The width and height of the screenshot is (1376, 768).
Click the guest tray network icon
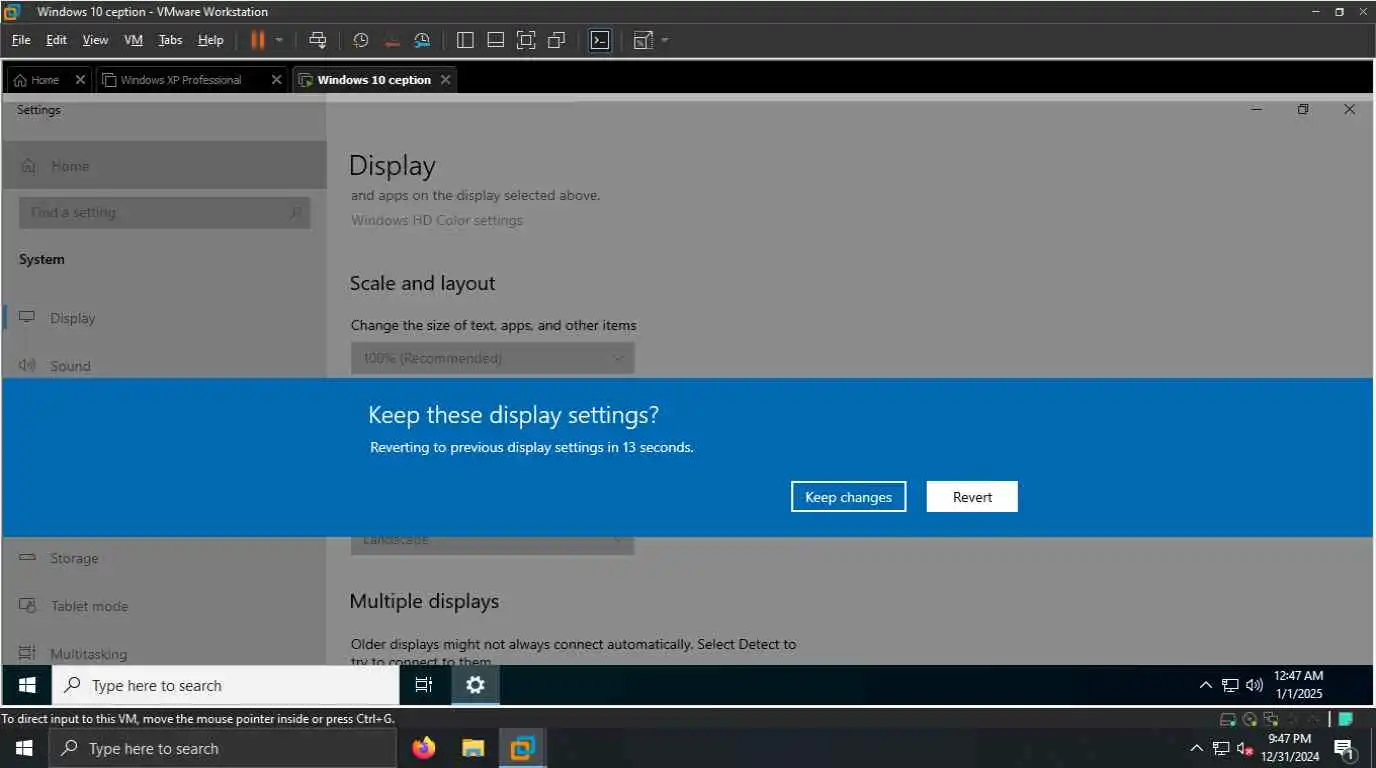[x=1230, y=685]
